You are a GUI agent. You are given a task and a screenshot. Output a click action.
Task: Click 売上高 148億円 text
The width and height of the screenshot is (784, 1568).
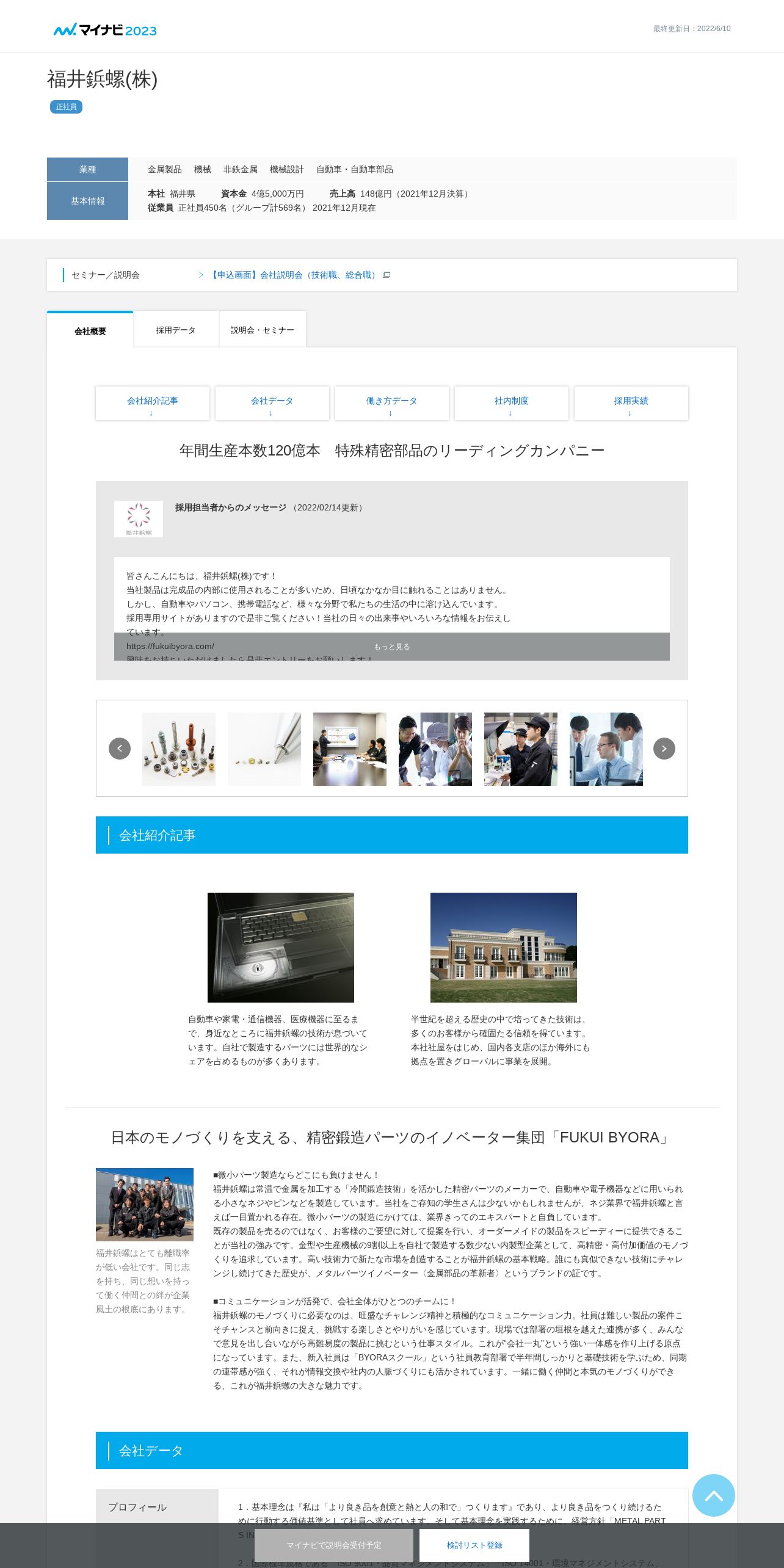(x=401, y=194)
